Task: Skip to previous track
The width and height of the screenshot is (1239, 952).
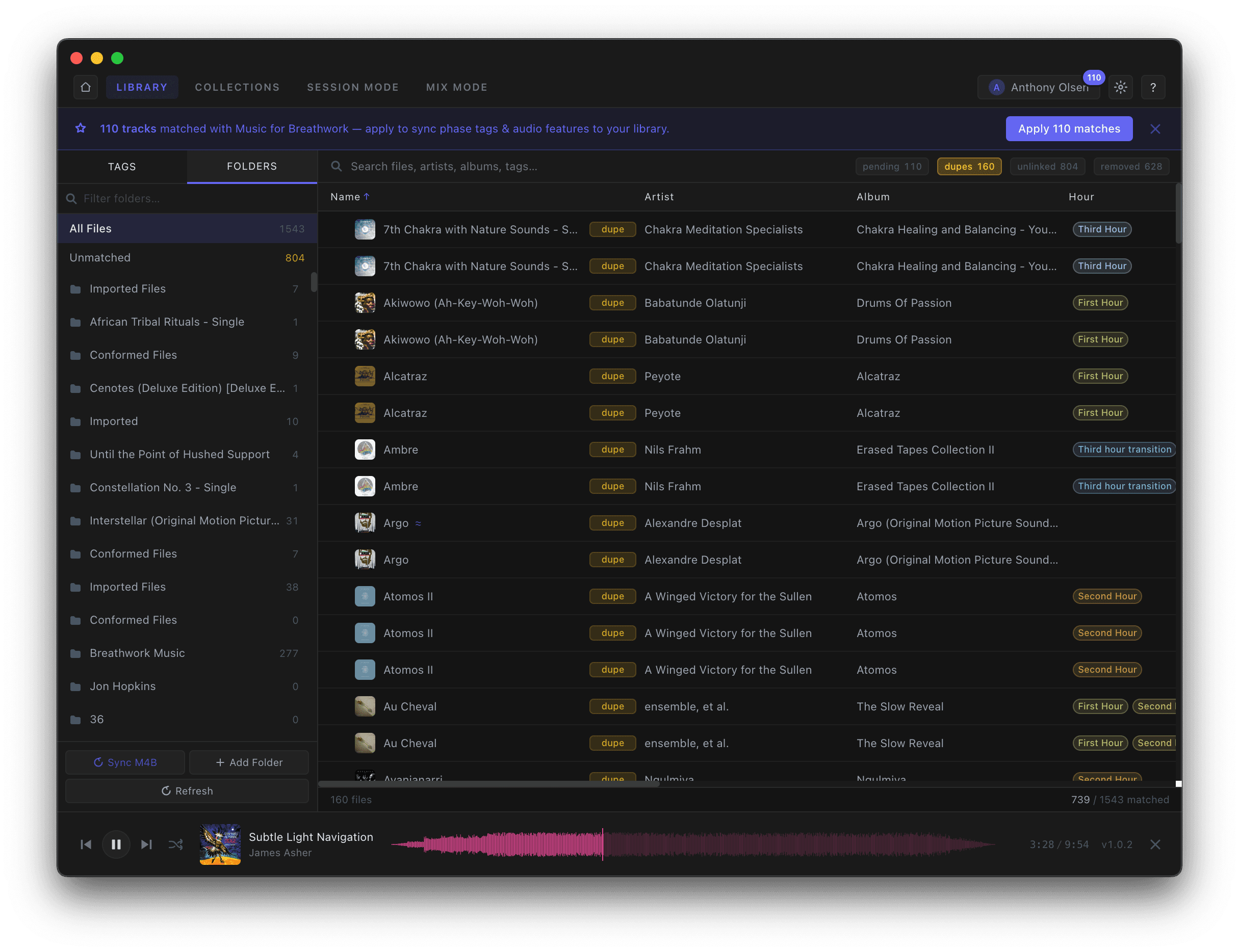Action: [x=86, y=844]
